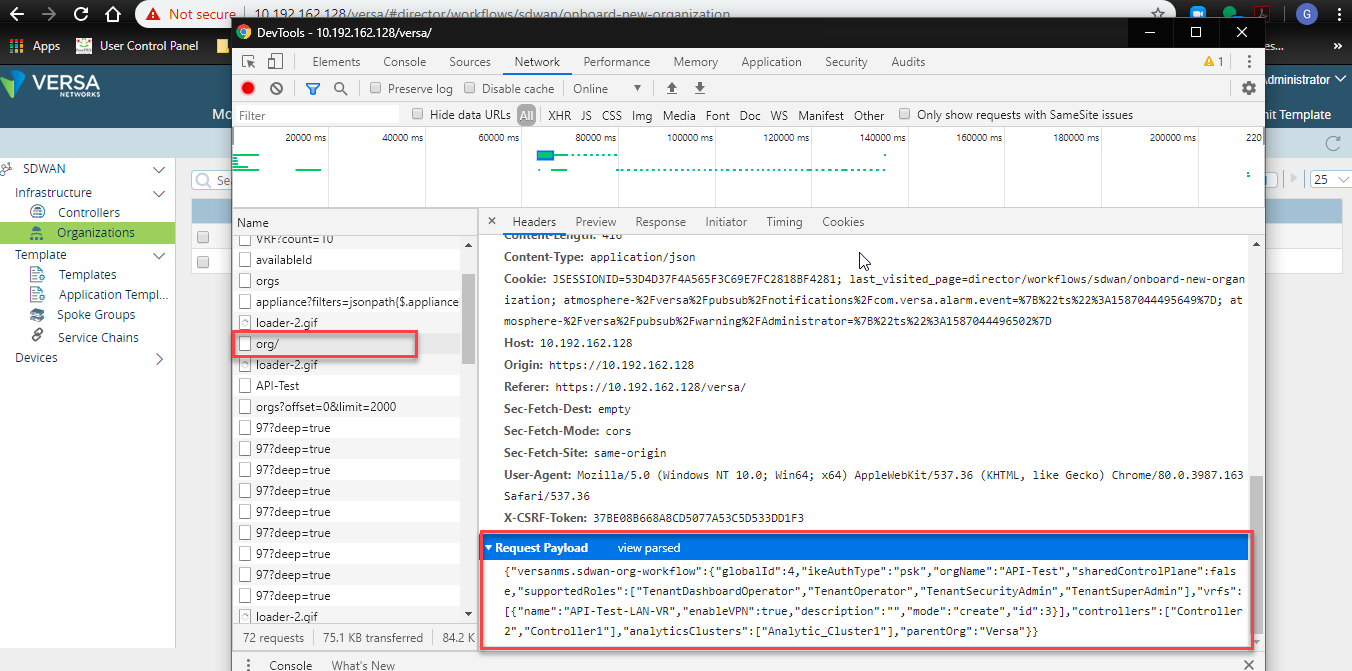Viewport: 1352px width, 671px height.
Task: Open the drawer three-dot menu
Action: coord(246,665)
